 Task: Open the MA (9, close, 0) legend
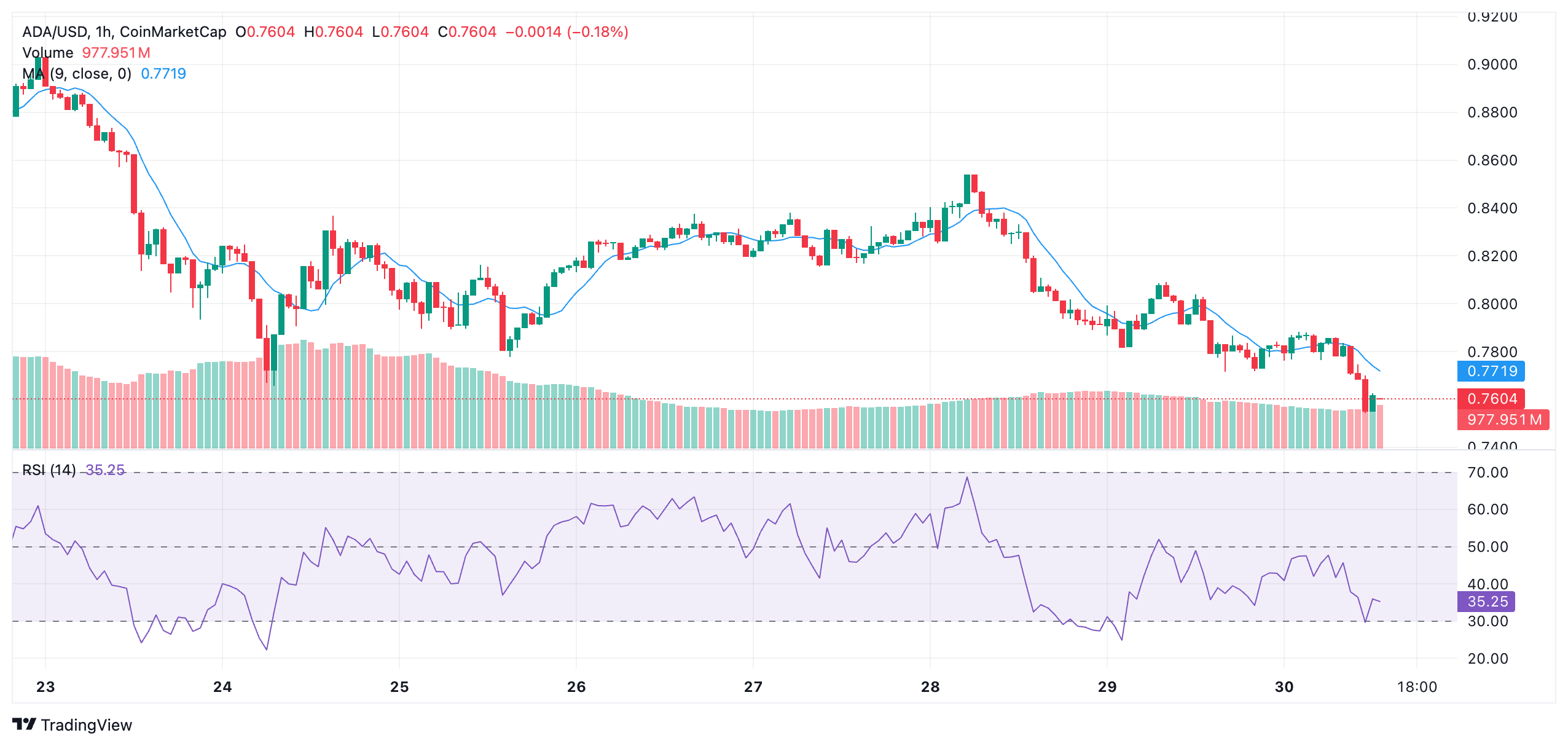tap(77, 74)
